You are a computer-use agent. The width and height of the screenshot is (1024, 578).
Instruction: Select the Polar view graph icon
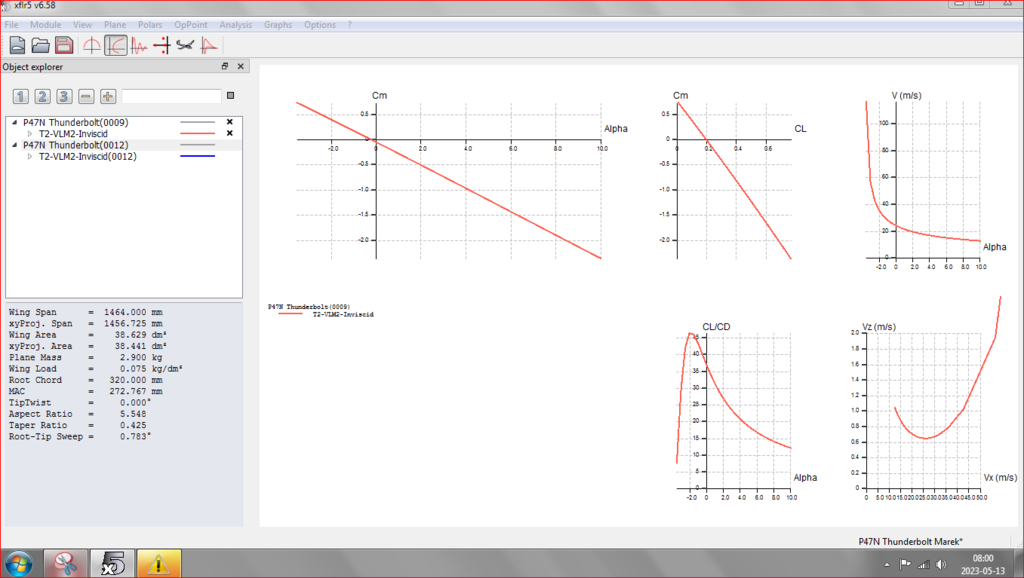116,45
